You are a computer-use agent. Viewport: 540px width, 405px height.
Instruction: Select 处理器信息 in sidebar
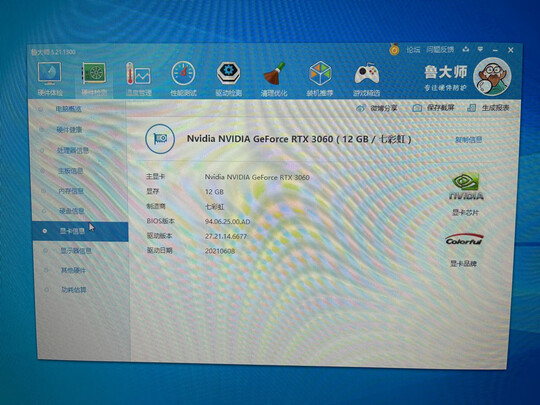pos(73,150)
